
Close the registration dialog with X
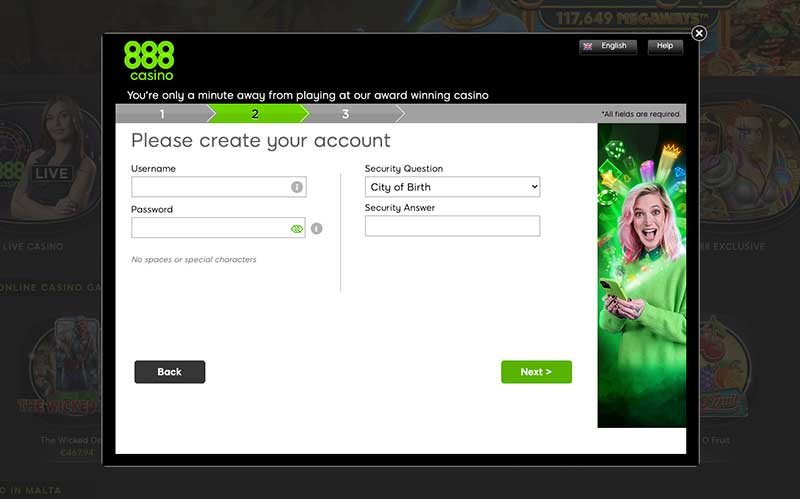[699, 33]
